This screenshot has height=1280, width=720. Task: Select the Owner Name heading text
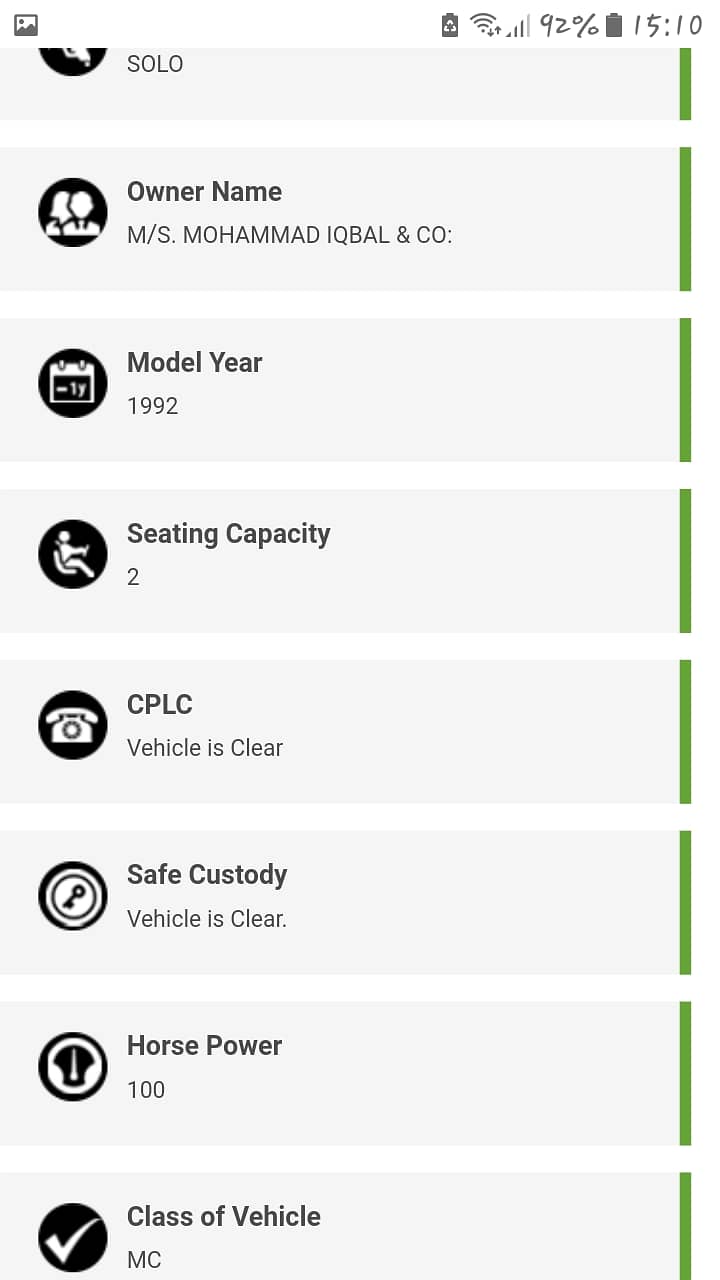pos(204,191)
